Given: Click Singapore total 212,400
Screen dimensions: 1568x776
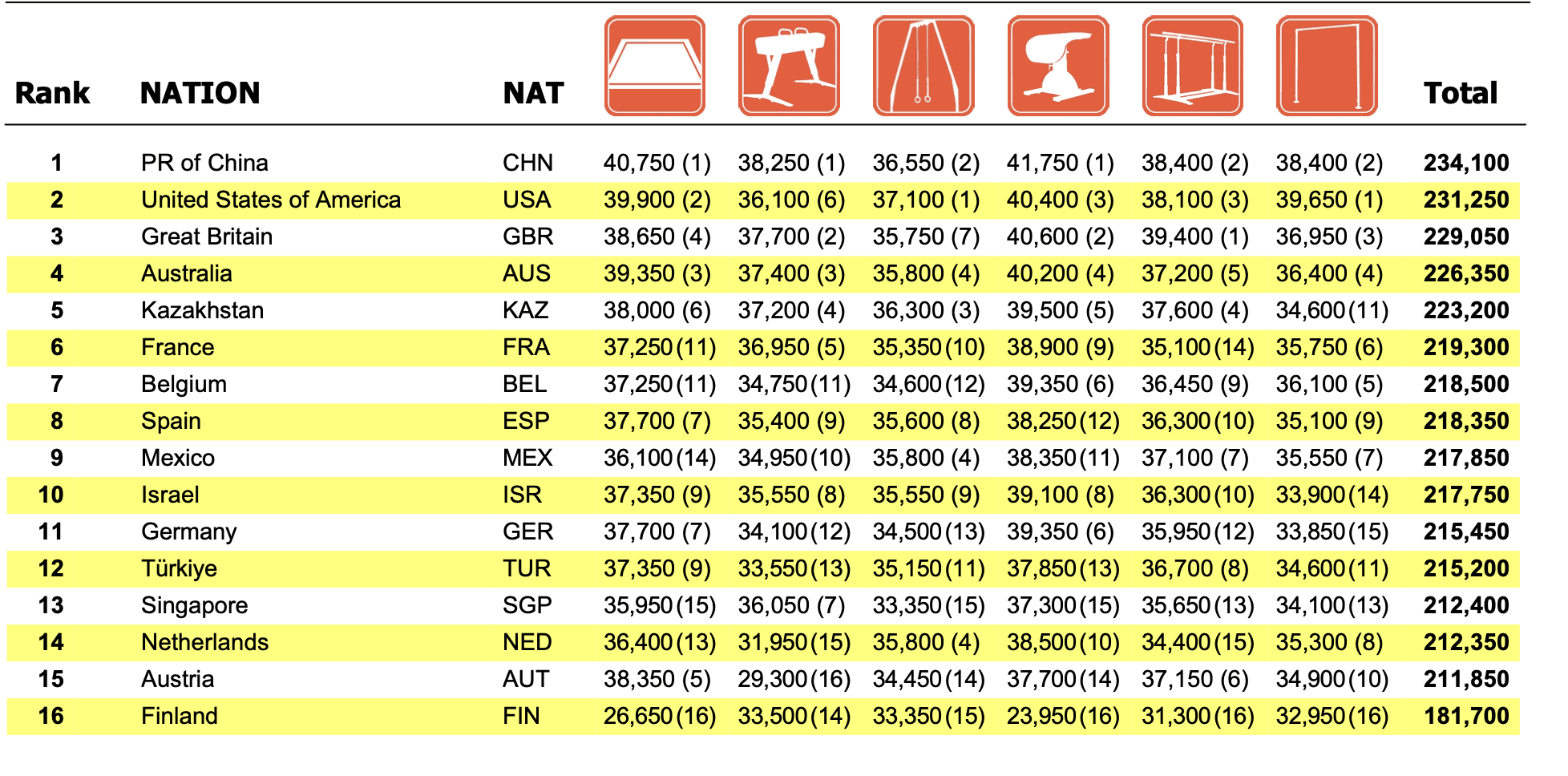Looking at the screenshot, I should [1466, 605].
